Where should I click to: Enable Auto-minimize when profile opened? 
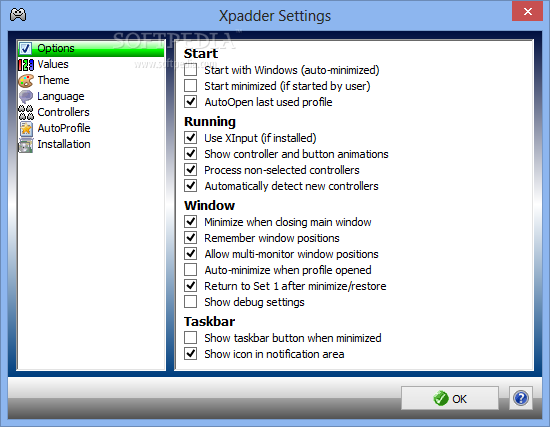click(x=190, y=270)
